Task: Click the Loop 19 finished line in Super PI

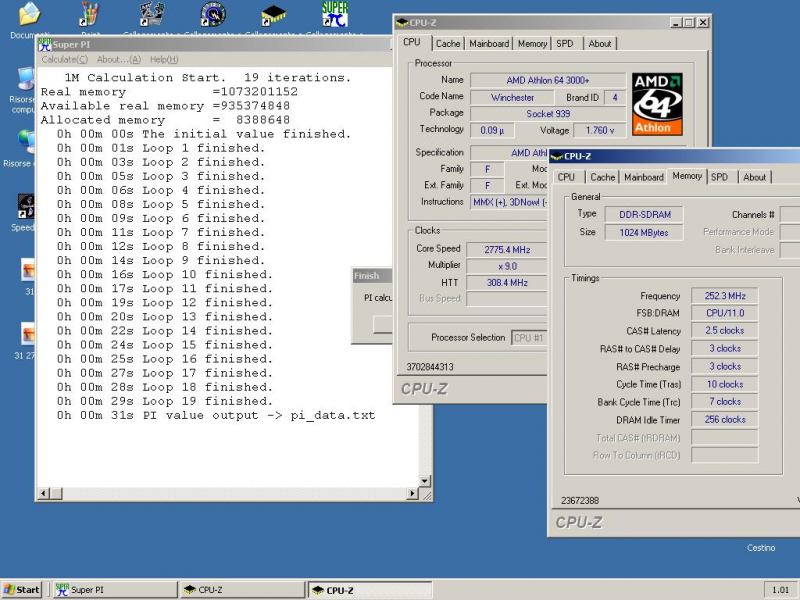Action: click(x=165, y=402)
